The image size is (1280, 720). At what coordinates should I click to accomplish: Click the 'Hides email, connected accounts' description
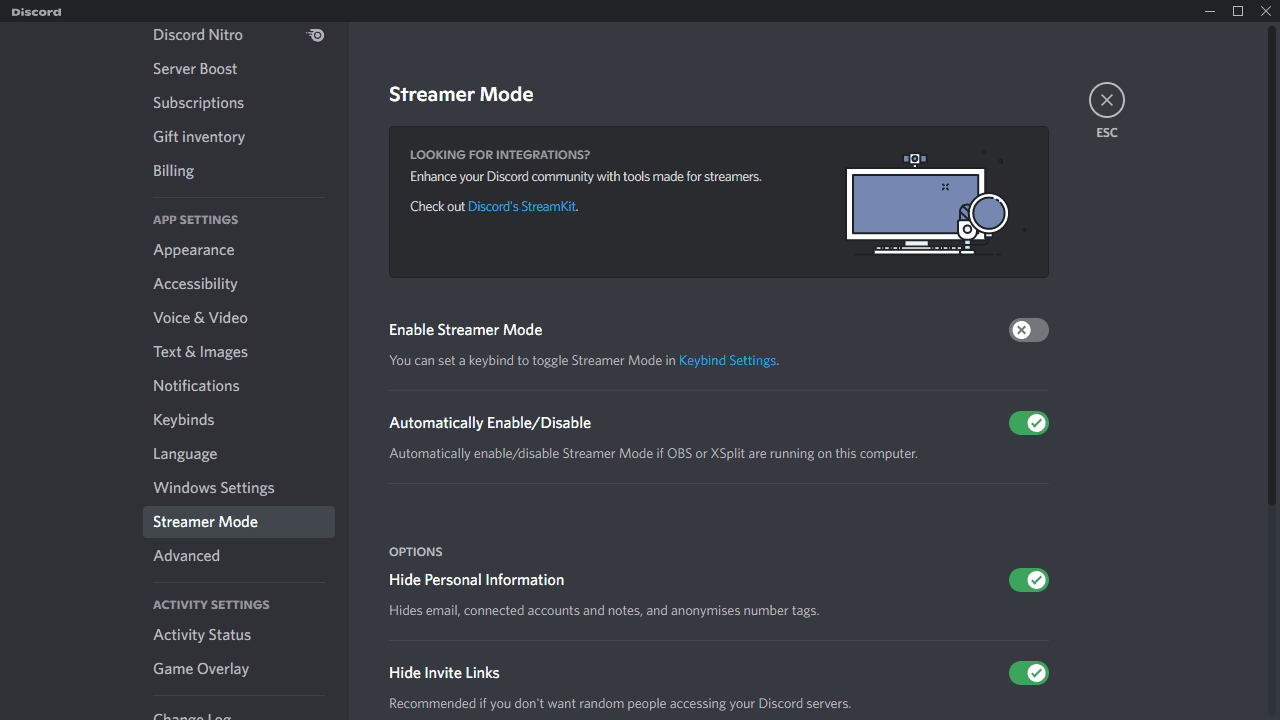pyautogui.click(x=604, y=610)
